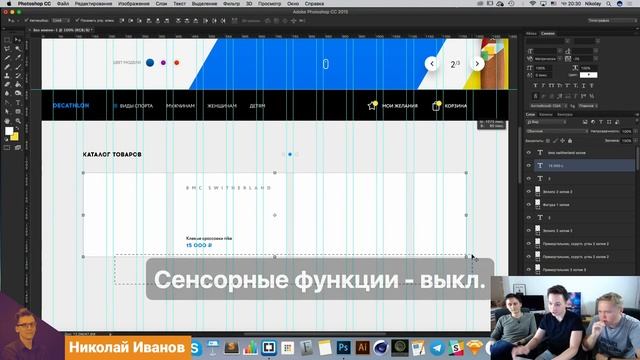
Task: Select the Paint Bucket tool
Action: click(18, 84)
